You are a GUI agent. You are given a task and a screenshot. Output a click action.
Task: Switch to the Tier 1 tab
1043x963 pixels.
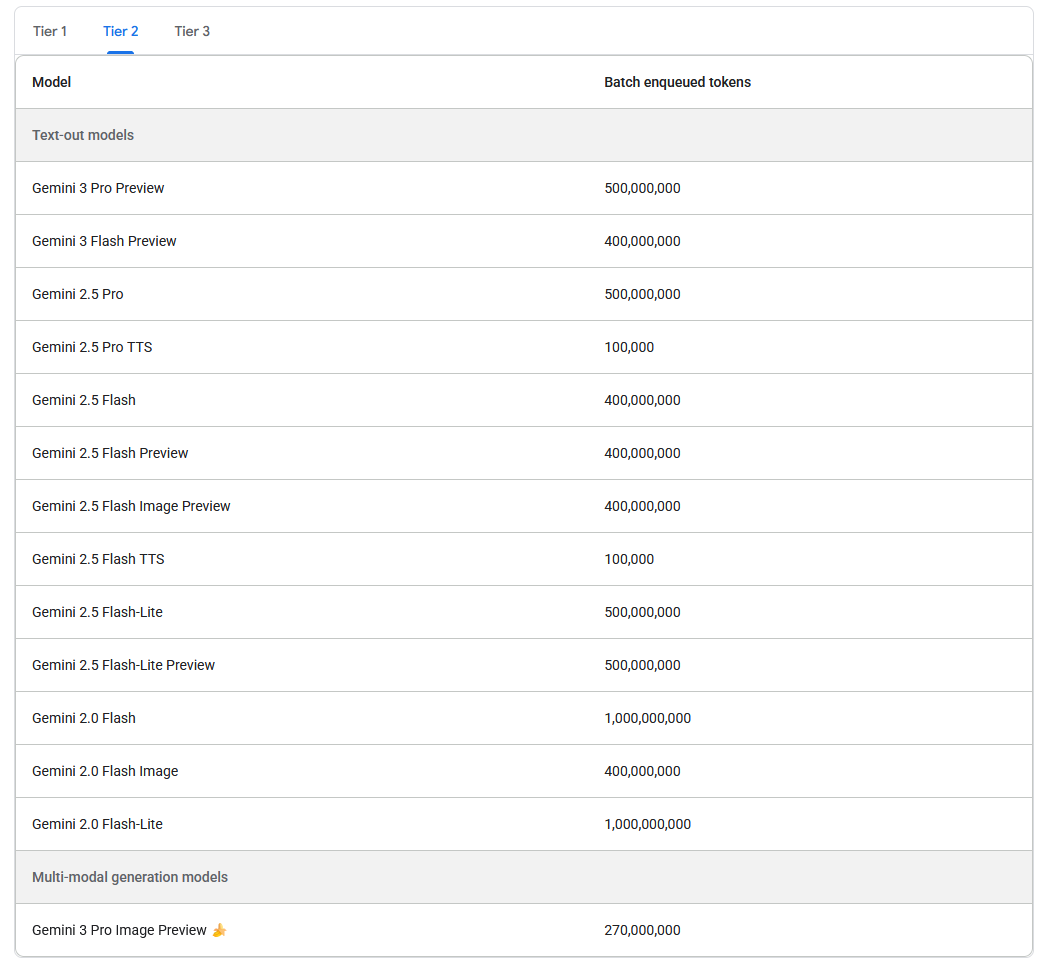[50, 31]
